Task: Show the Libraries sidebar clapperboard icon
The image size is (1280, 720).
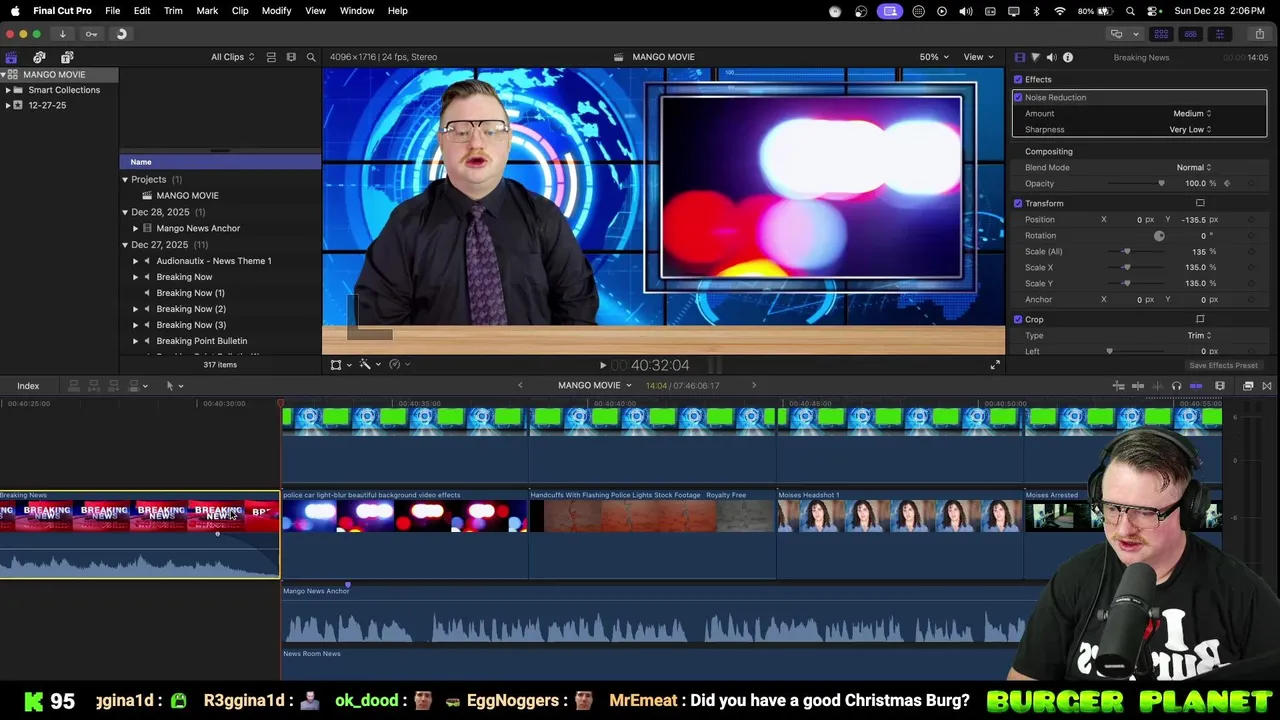Action: (11, 57)
